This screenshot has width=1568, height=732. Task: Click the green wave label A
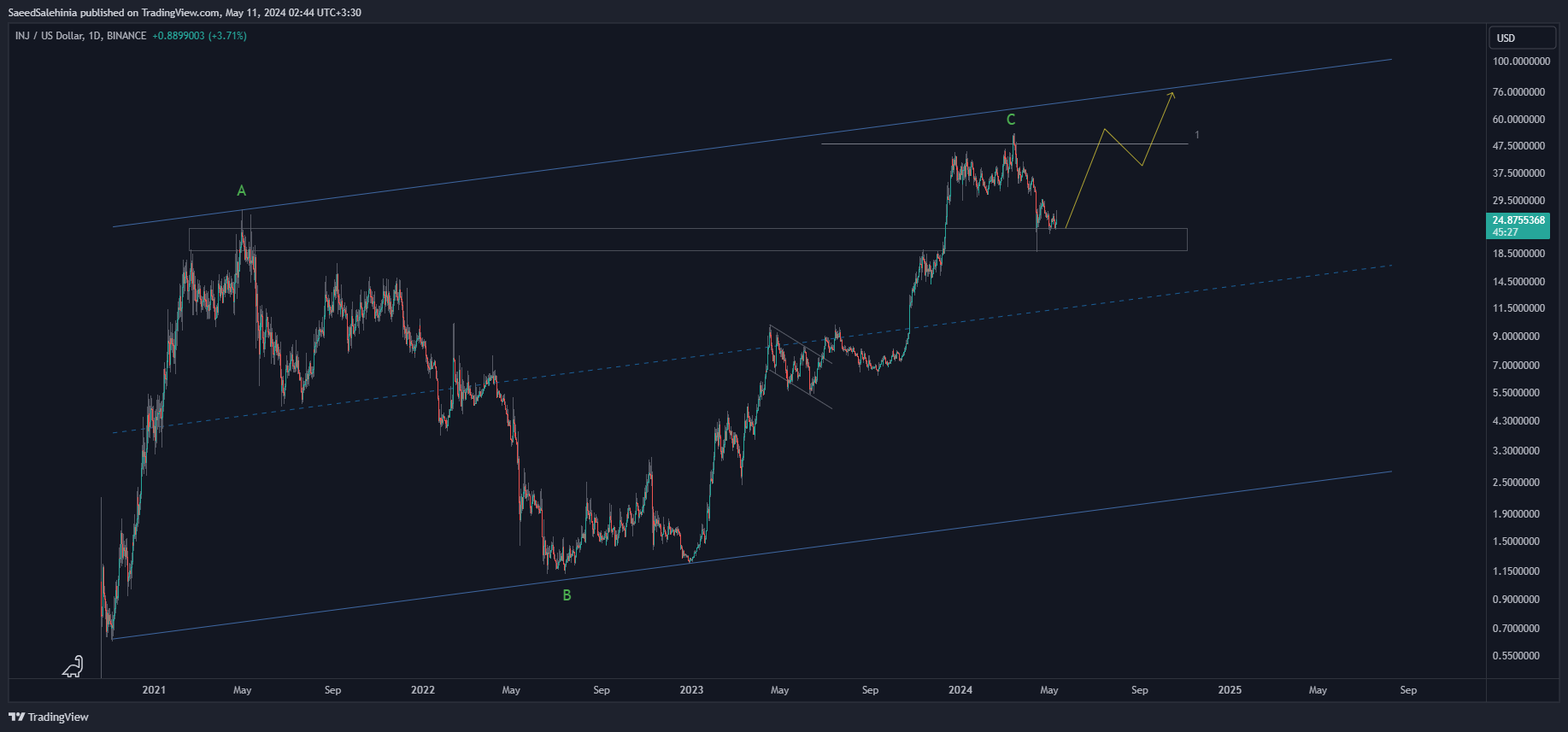click(x=242, y=191)
